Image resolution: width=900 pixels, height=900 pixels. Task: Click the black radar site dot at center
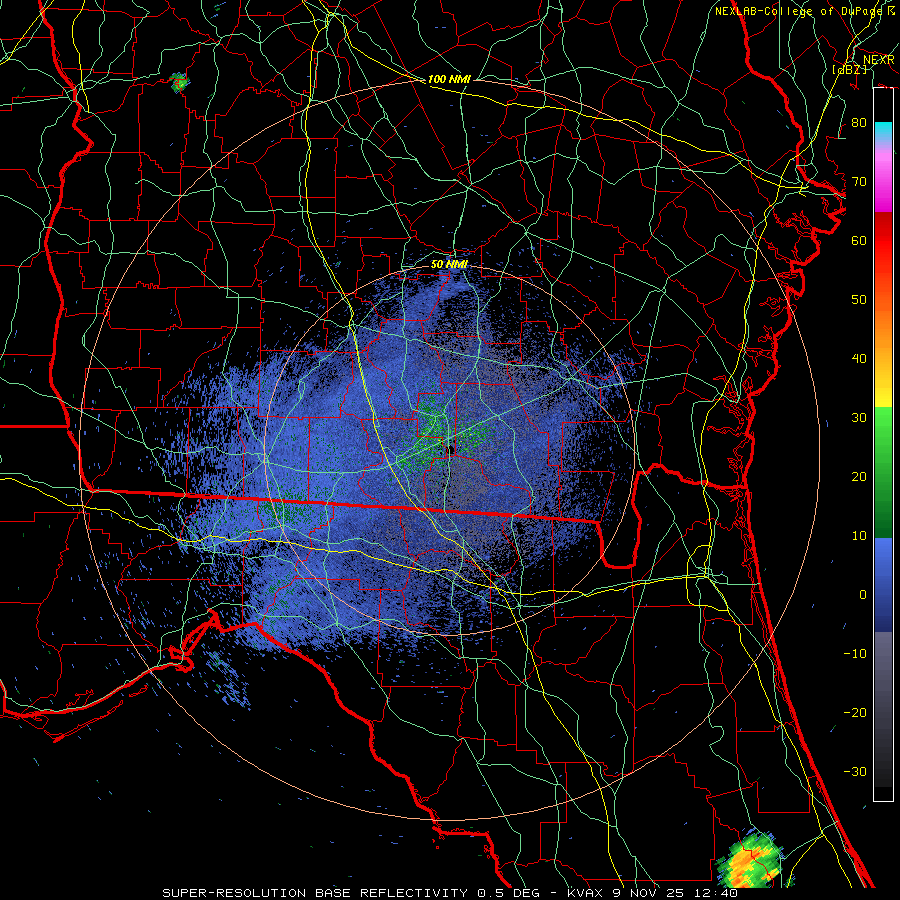(x=451, y=450)
